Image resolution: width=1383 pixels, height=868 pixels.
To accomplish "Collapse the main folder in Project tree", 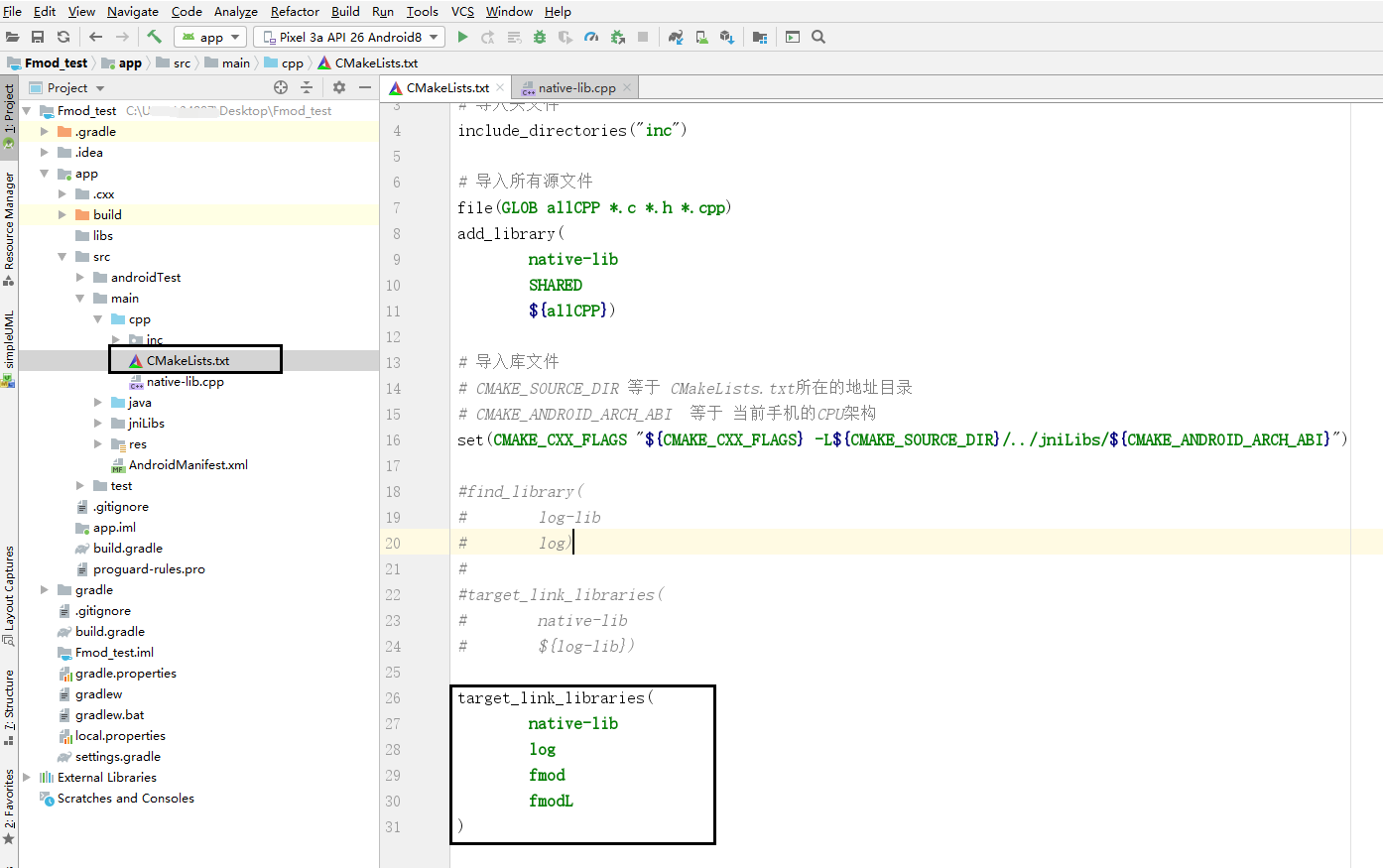I will click(80, 298).
